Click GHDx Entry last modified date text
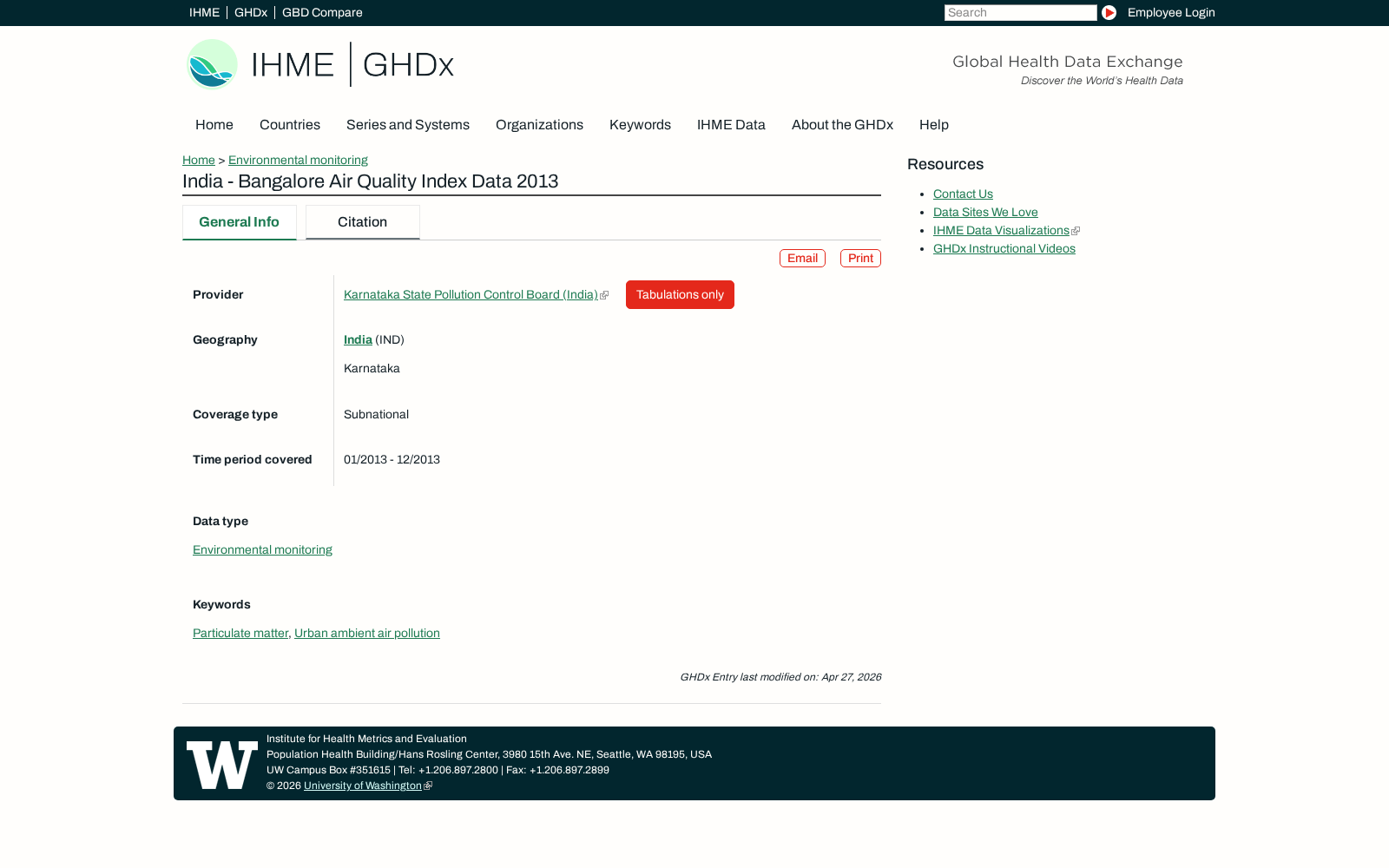Viewport: 1389px width, 868px height. coord(780,677)
